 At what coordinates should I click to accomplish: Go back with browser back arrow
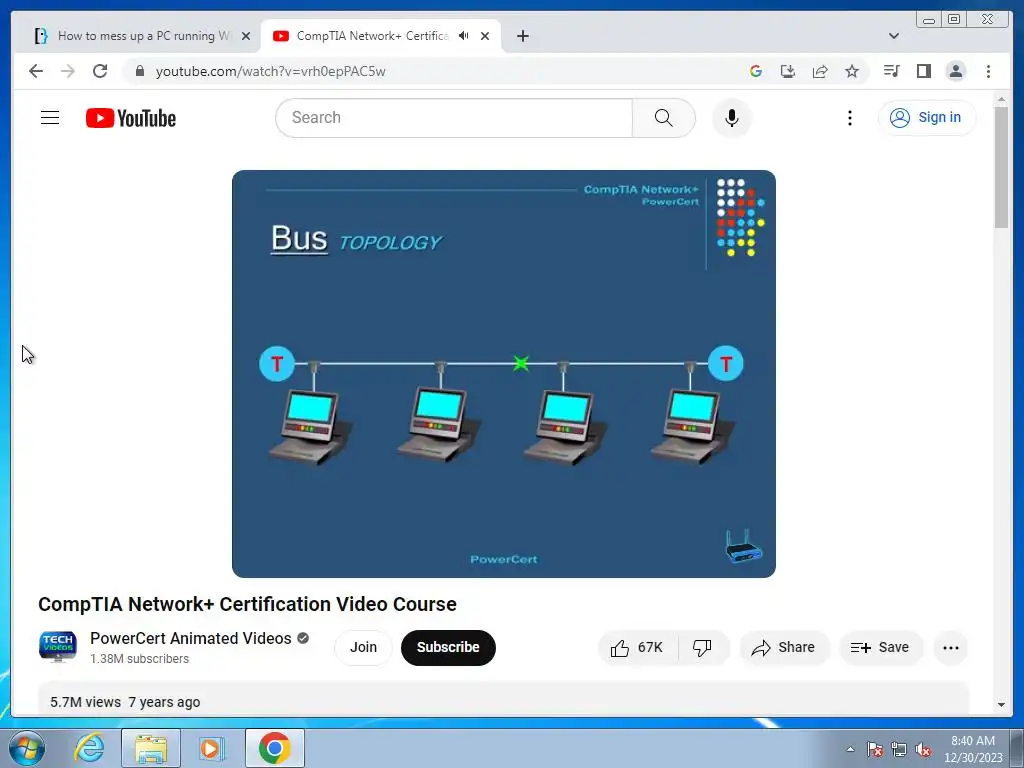[x=36, y=71]
